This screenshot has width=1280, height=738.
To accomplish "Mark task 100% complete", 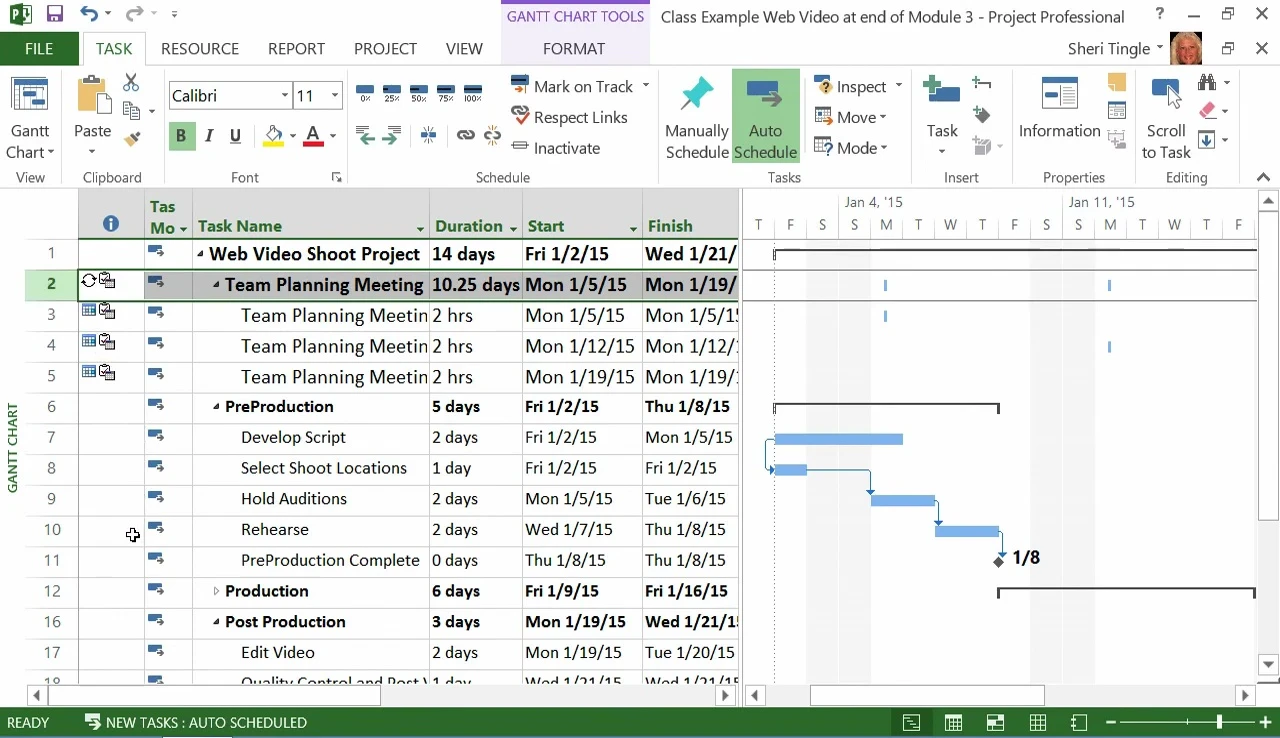I will 473,94.
